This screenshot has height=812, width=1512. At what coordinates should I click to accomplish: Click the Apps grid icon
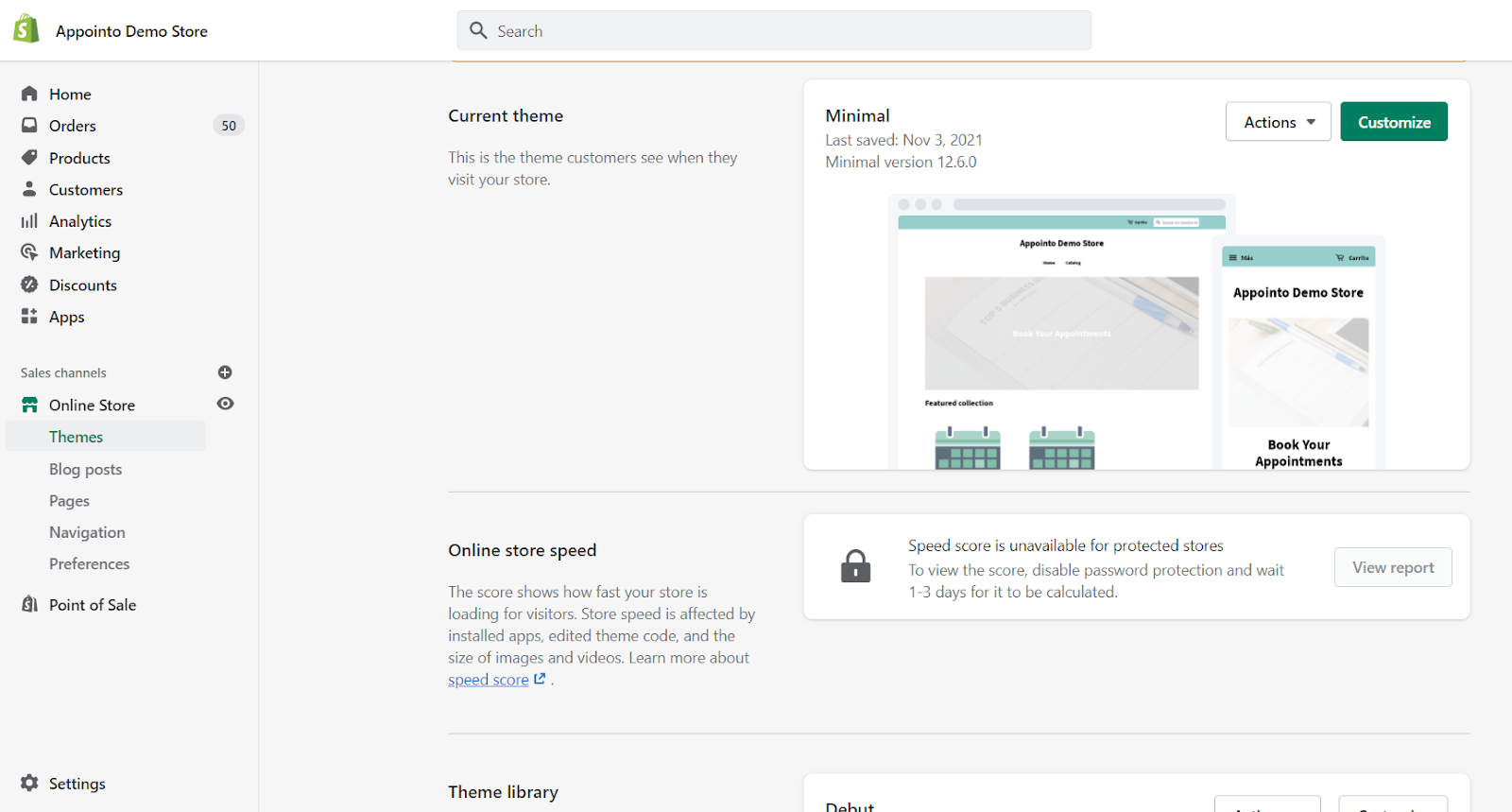click(29, 316)
